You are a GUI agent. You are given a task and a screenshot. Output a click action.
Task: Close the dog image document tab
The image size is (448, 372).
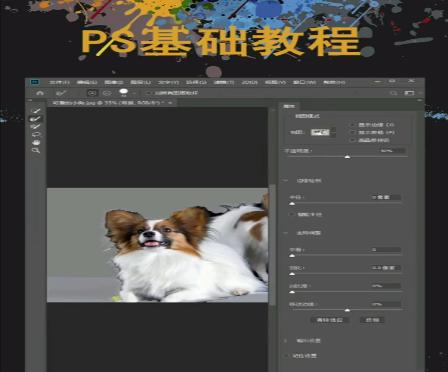pos(170,103)
